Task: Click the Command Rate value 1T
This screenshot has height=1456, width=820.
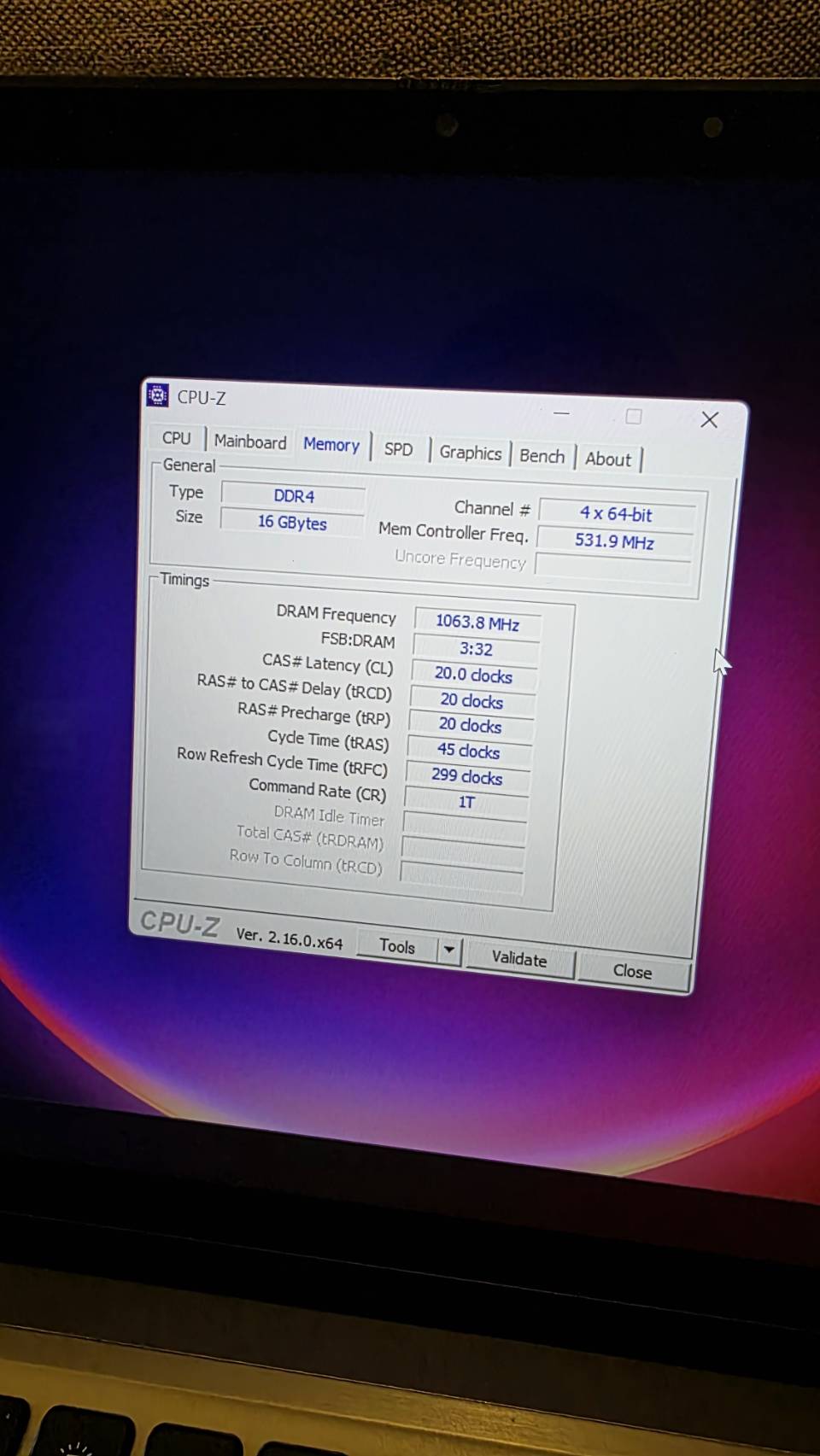Action: point(466,802)
